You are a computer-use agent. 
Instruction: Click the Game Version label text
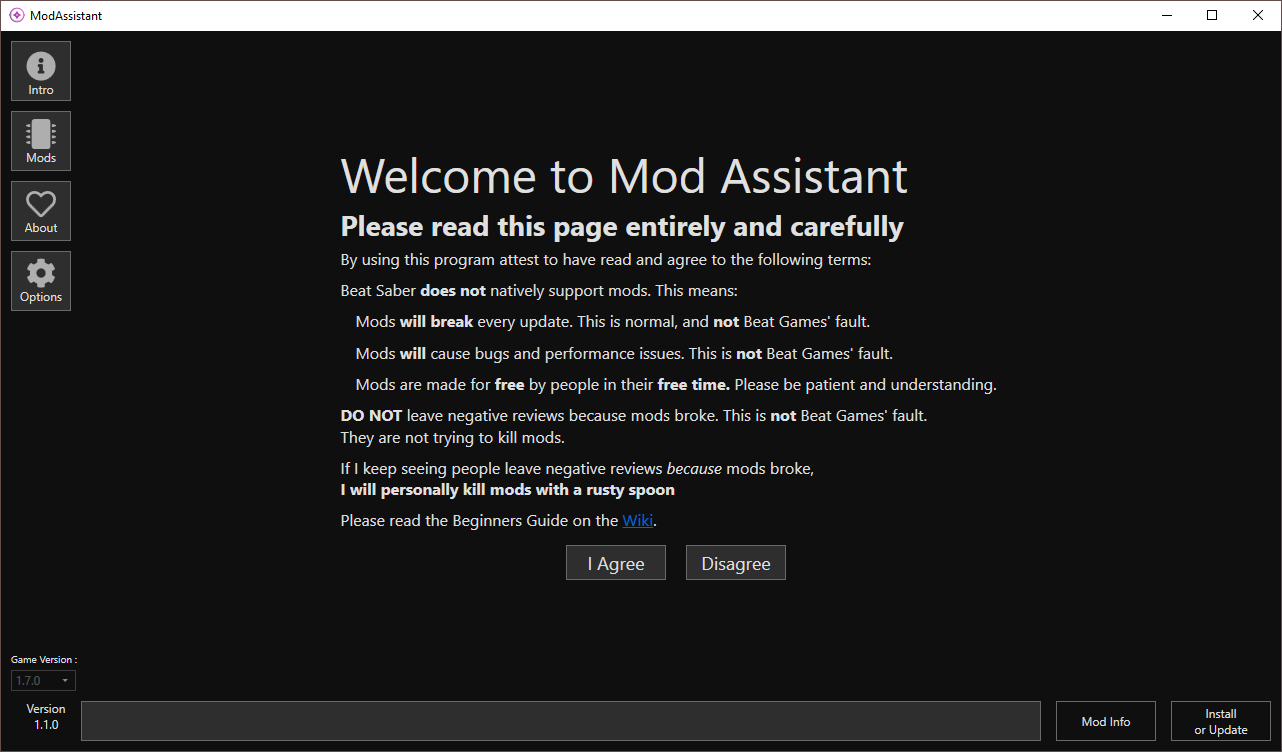coord(44,660)
